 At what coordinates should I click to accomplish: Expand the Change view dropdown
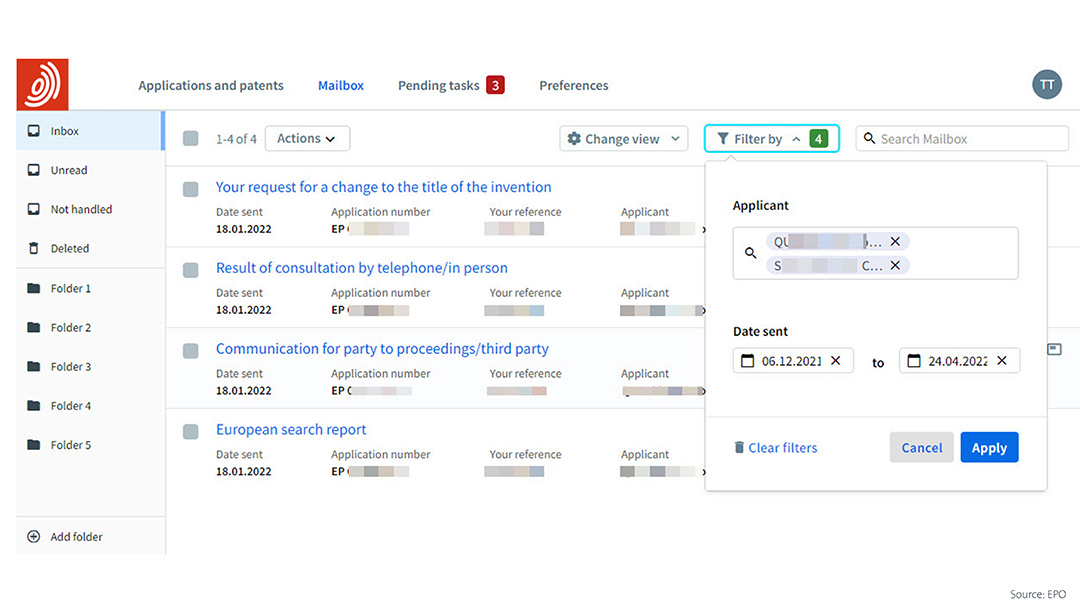tap(623, 139)
